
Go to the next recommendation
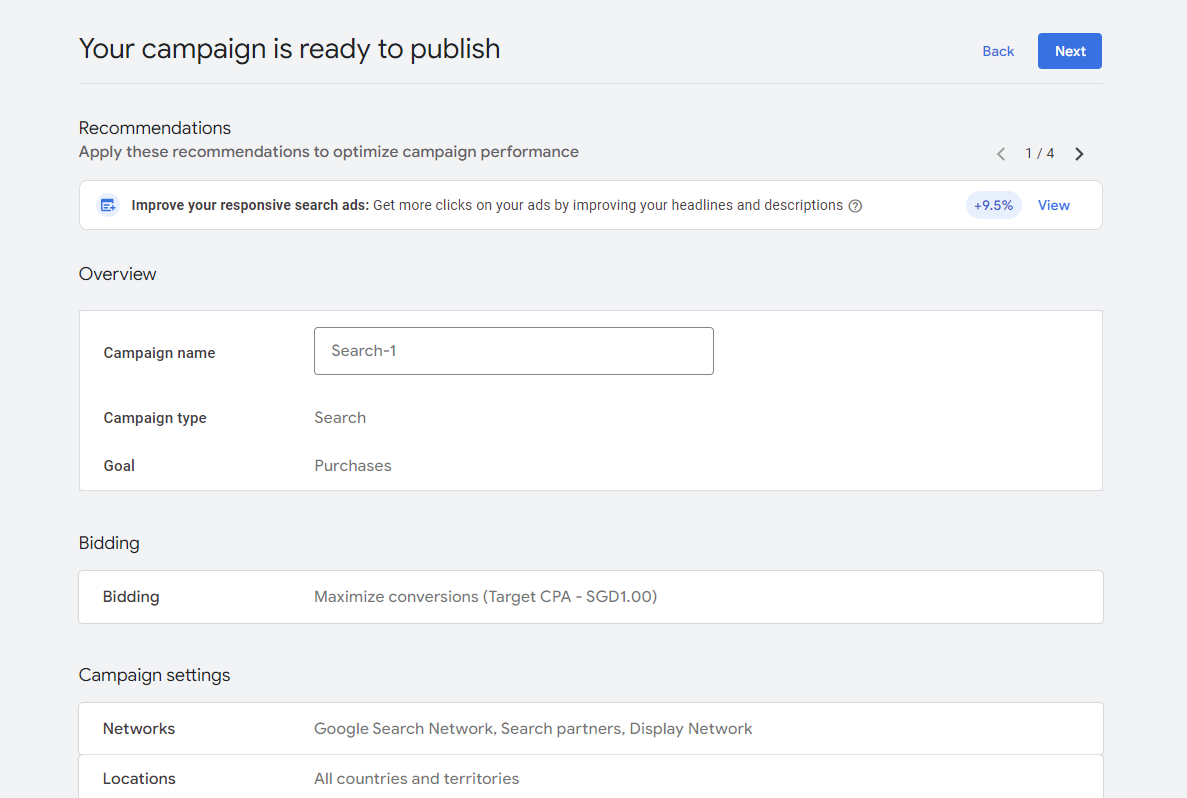pos(1079,154)
